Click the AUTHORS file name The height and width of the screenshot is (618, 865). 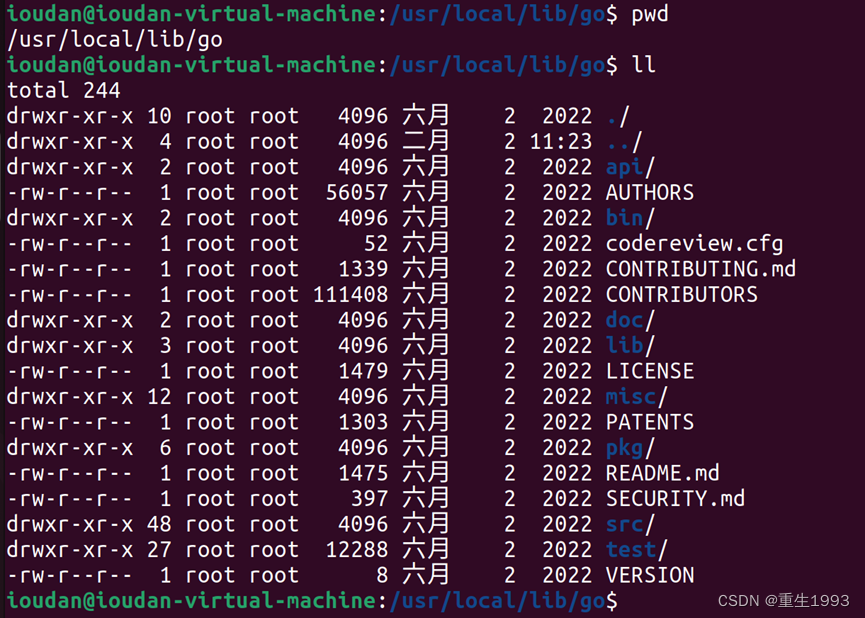click(648, 192)
